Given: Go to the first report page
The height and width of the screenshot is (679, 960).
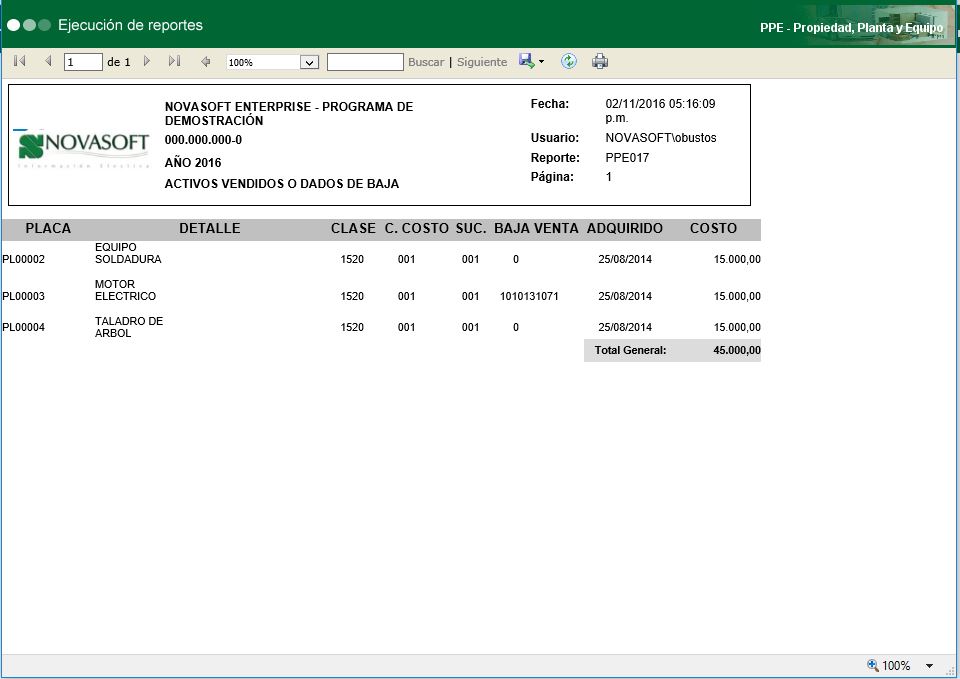Looking at the screenshot, I should click(x=19, y=62).
